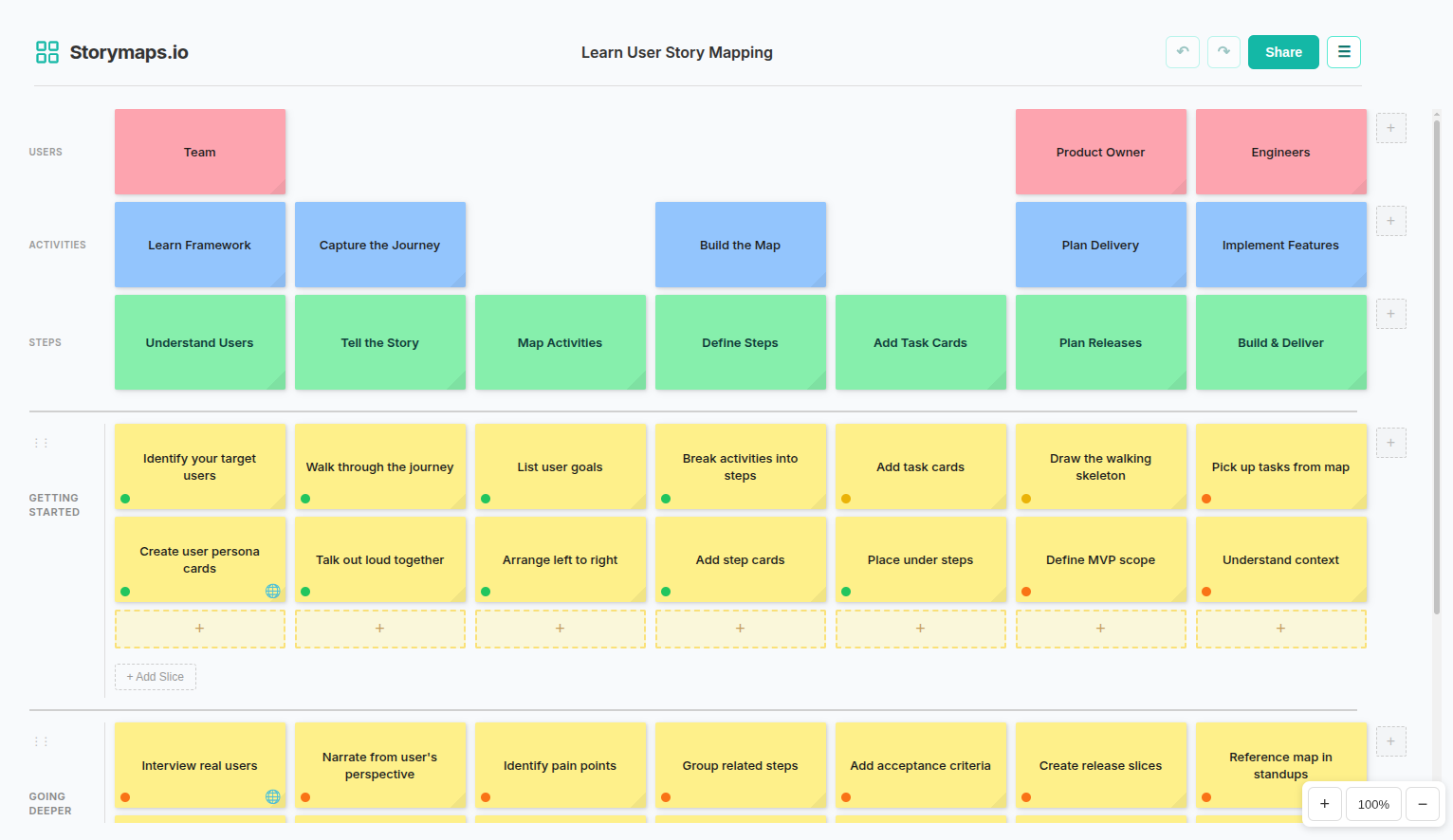The width and height of the screenshot is (1453, 840).
Task: Click the Storymaps.io logo icon
Action: click(47, 52)
